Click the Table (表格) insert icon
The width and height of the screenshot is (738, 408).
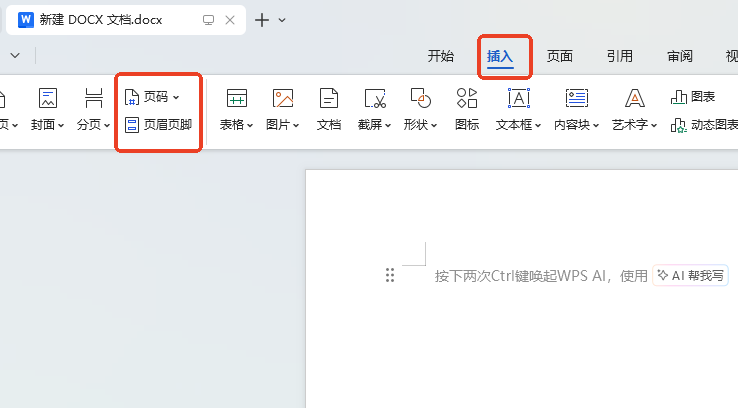(237, 98)
